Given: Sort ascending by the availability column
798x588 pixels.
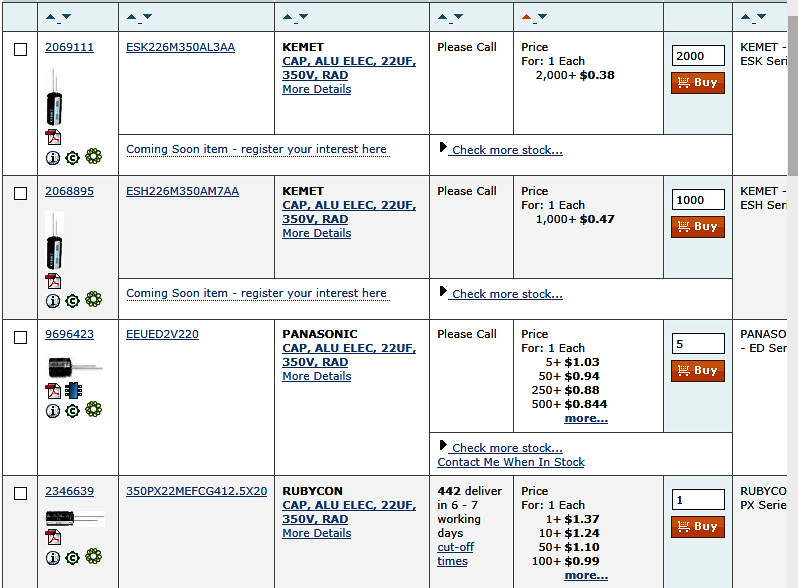Looking at the screenshot, I should pos(443,17).
